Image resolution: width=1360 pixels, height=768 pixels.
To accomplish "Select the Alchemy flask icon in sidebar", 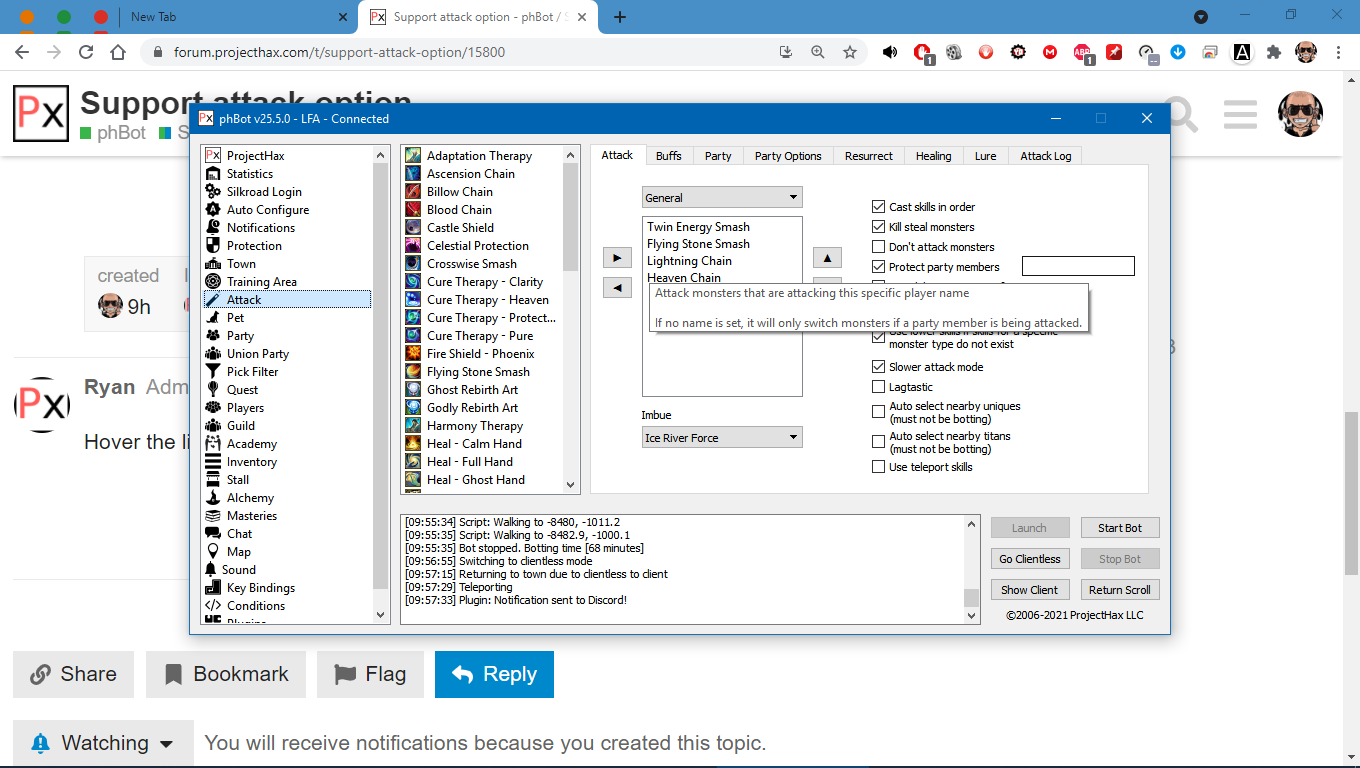I will coord(212,498).
